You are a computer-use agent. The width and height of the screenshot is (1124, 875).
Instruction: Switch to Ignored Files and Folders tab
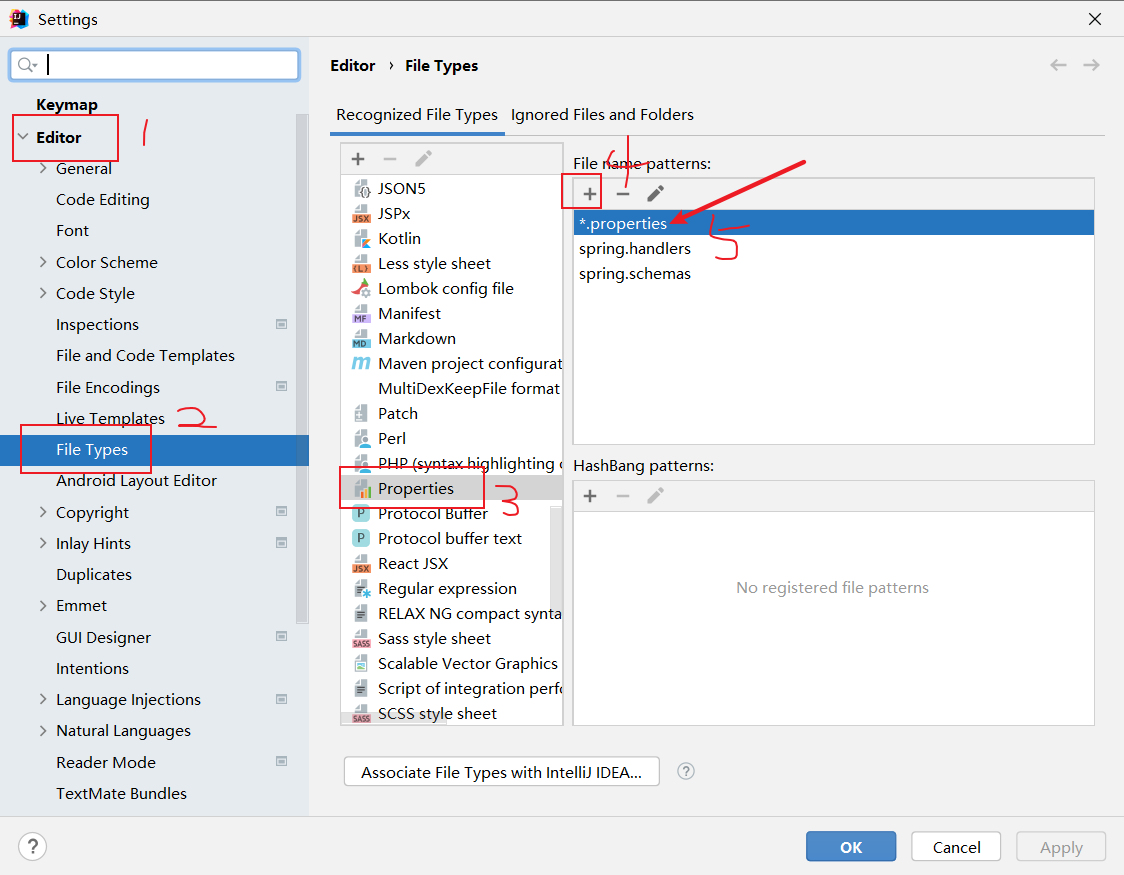click(x=602, y=115)
